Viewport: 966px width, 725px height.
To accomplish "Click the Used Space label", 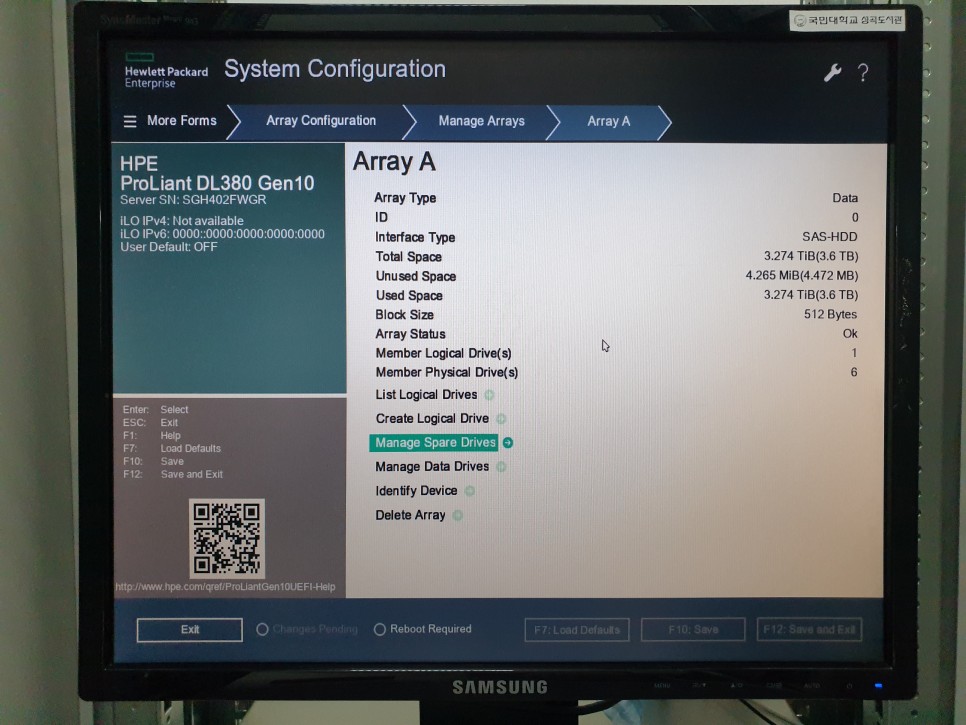I will click(409, 296).
